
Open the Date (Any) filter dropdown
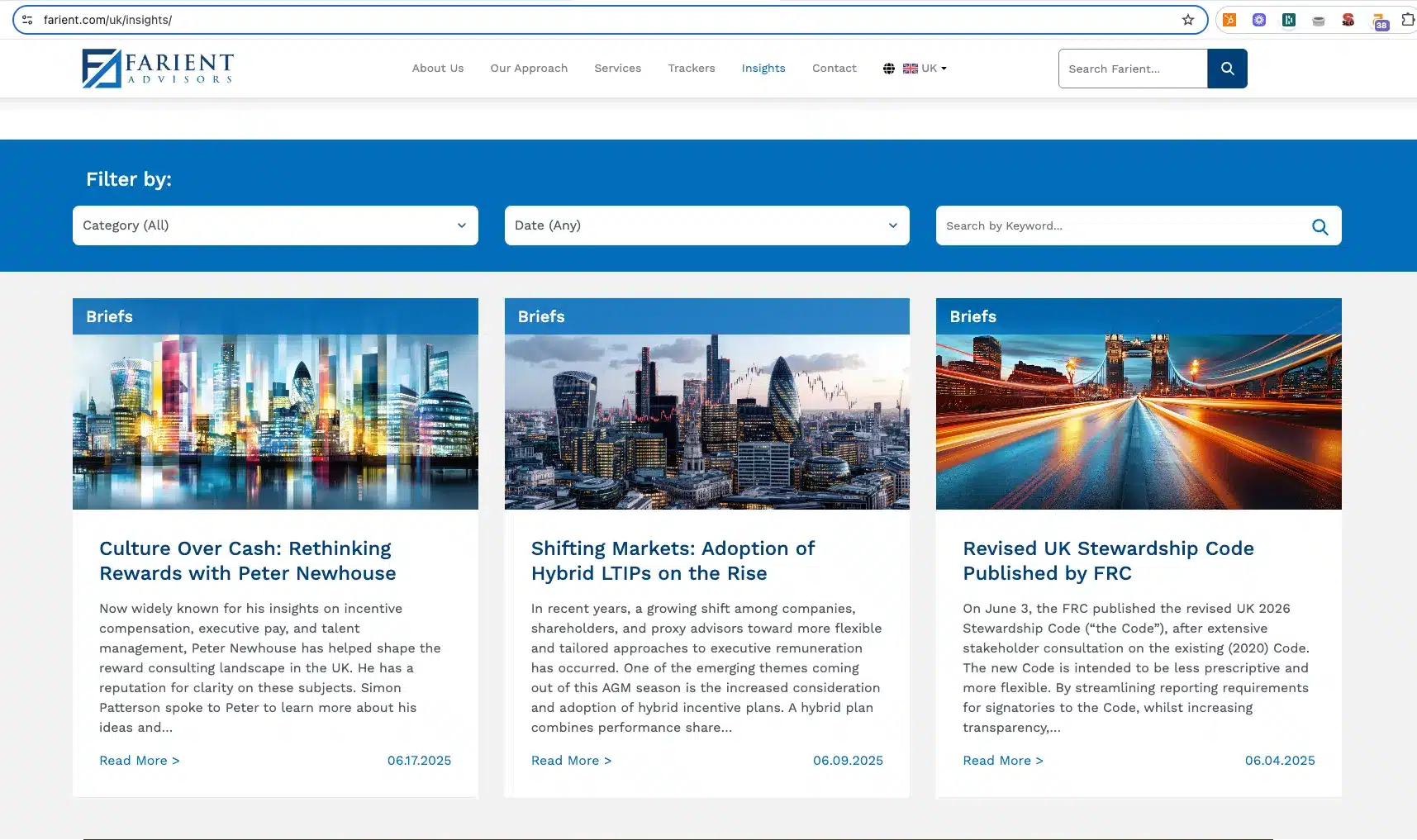(706, 225)
